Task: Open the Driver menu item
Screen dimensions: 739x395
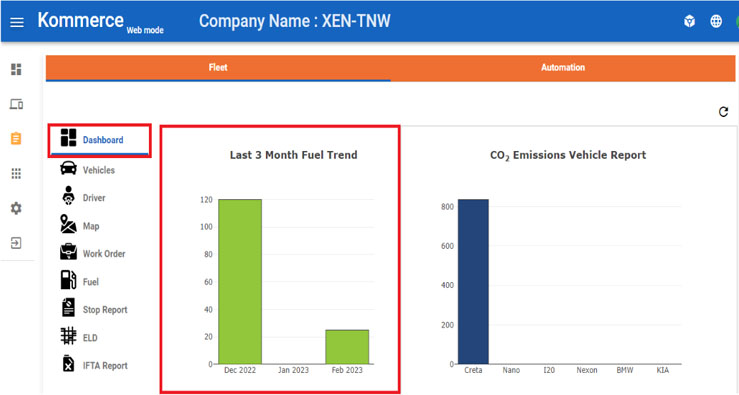Action: (94, 198)
